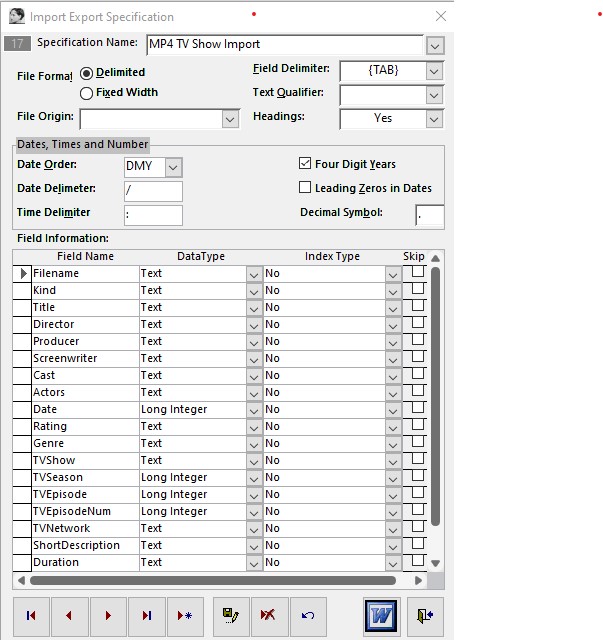Toggle the Four Digit Years checkbox
The height and width of the screenshot is (640, 603).
[x=305, y=164]
